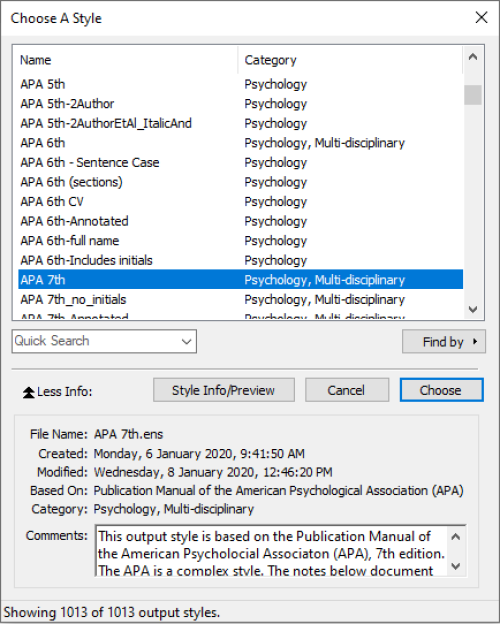Click the style list scrollbar thumb
Image resolution: width=500 pixels, height=624 pixels.
(x=473, y=95)
